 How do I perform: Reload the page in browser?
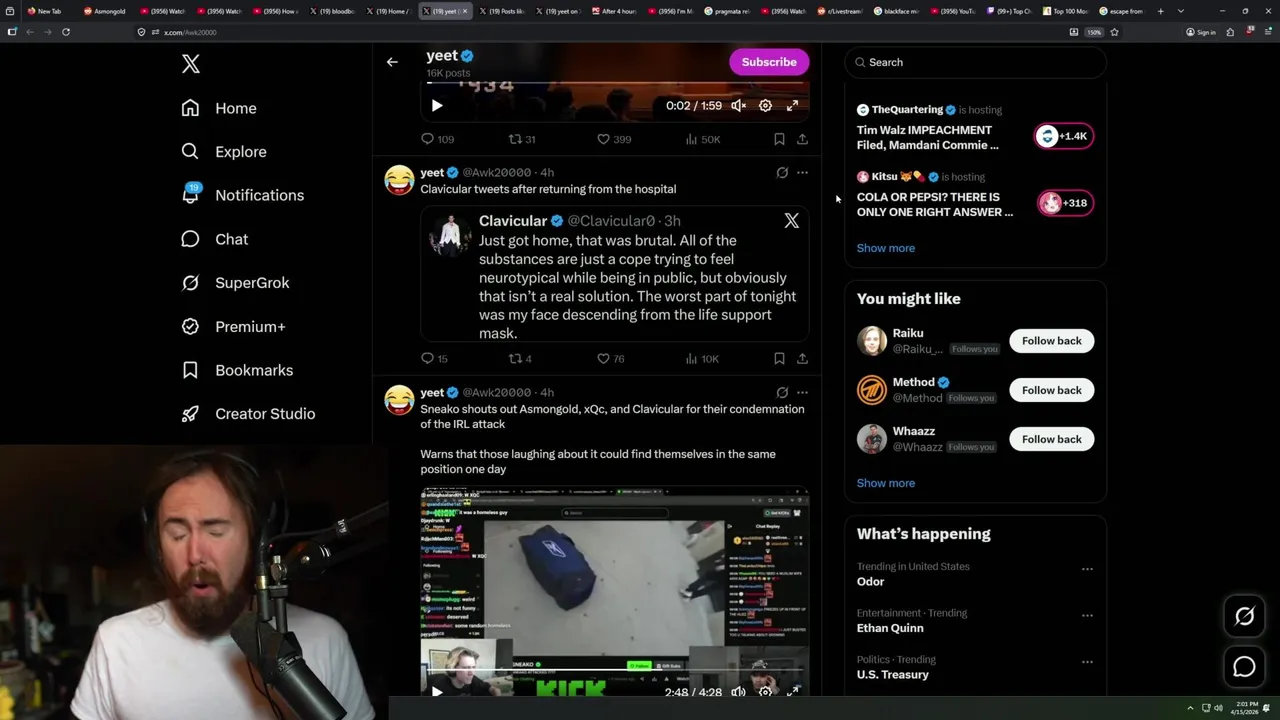(66, 32)
